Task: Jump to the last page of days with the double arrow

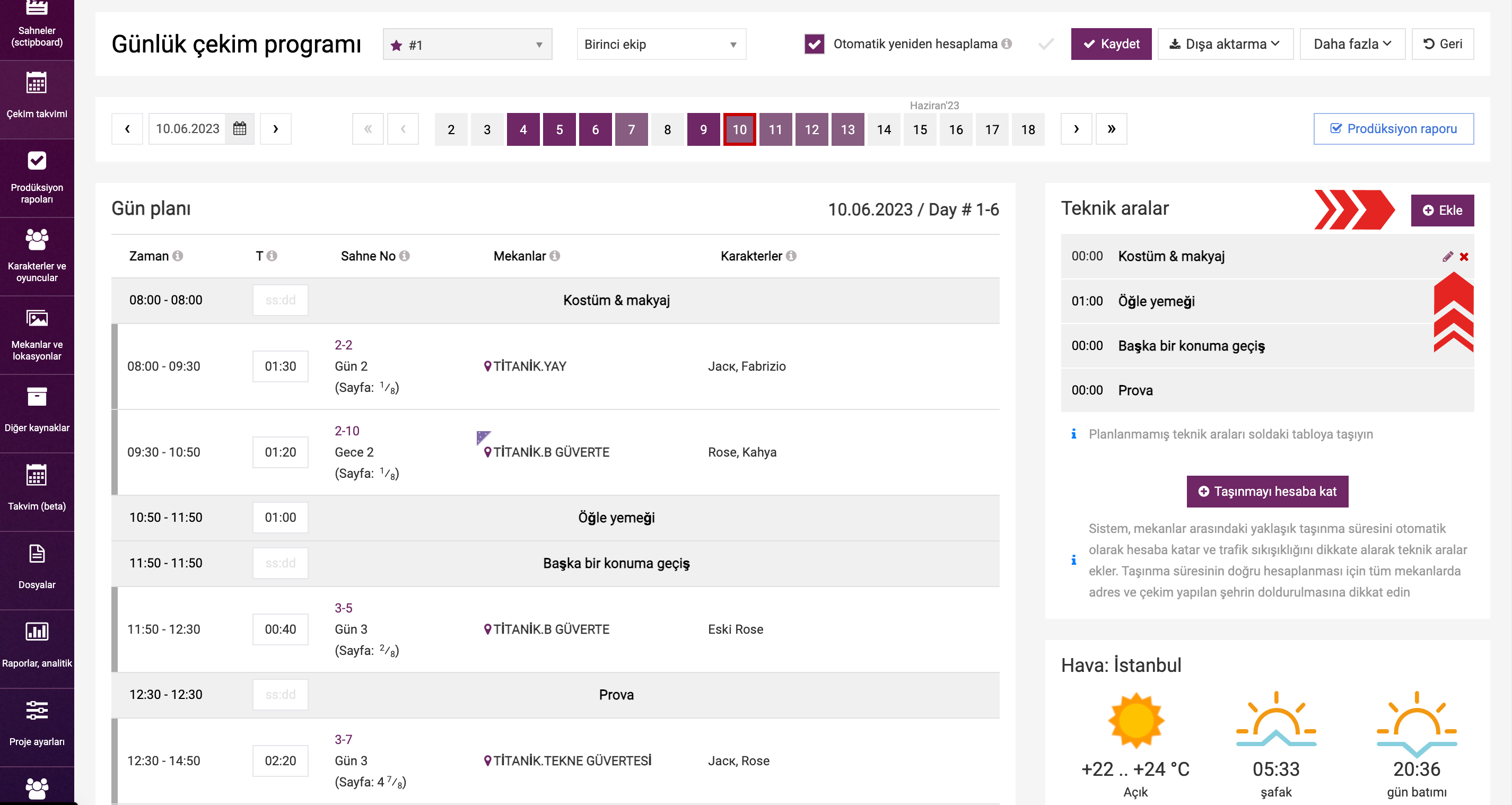Action: [1111, 128]
